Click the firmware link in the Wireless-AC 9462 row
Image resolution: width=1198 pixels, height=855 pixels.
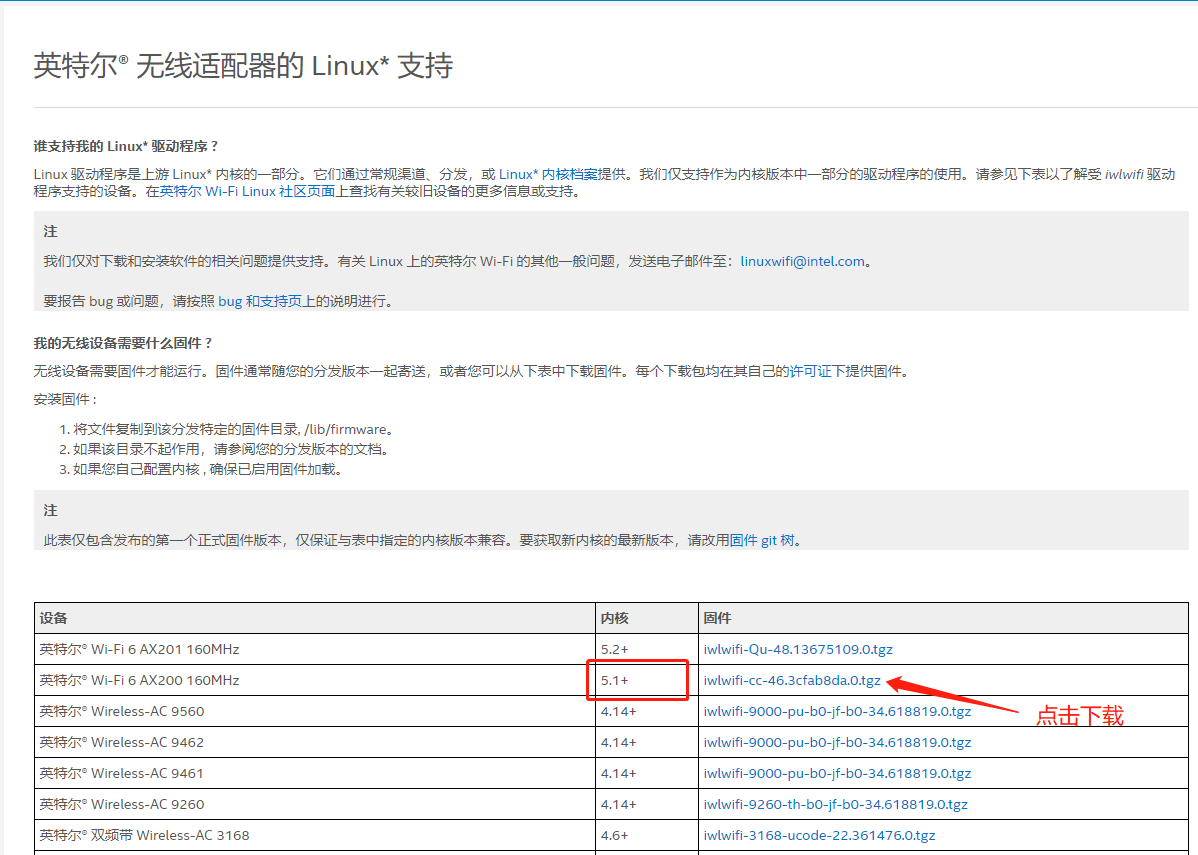837,742
